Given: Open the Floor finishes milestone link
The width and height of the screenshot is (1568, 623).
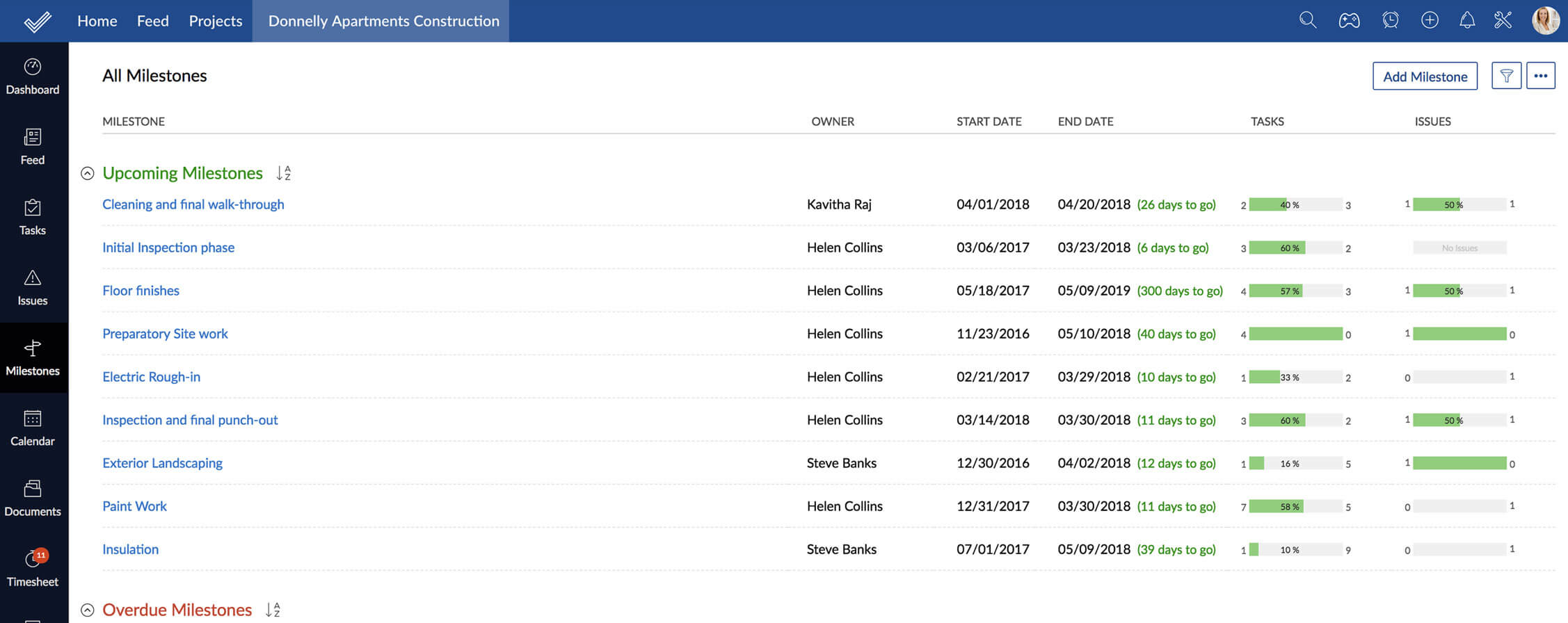Looking at the screenshot, I should pos(141,291).
